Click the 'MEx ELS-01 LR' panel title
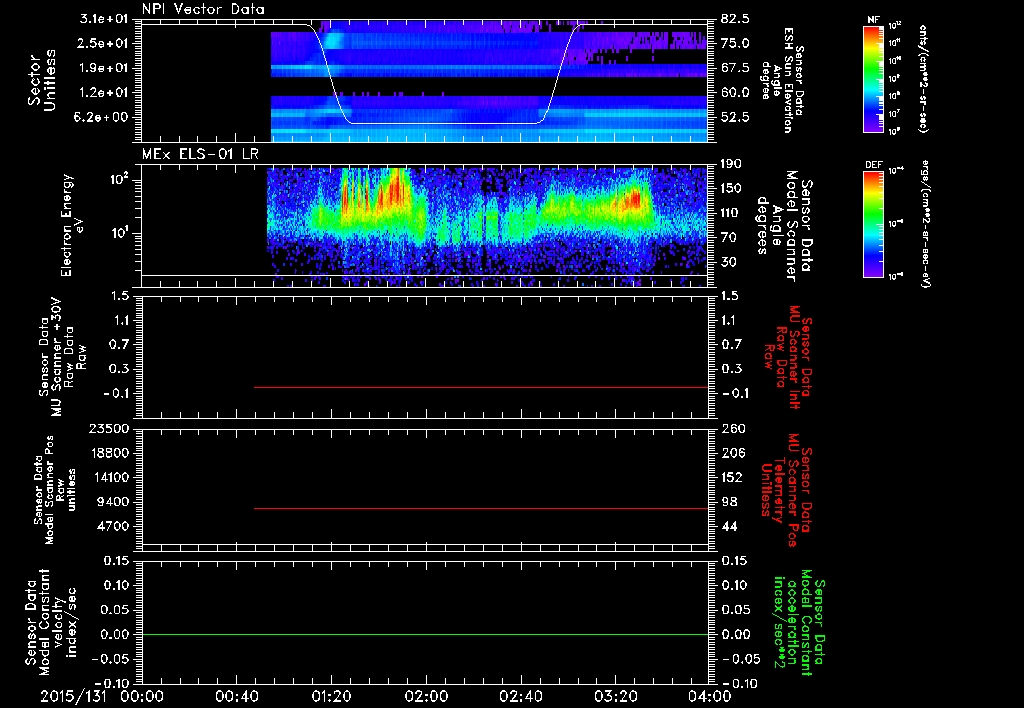 tap(200, 154)
